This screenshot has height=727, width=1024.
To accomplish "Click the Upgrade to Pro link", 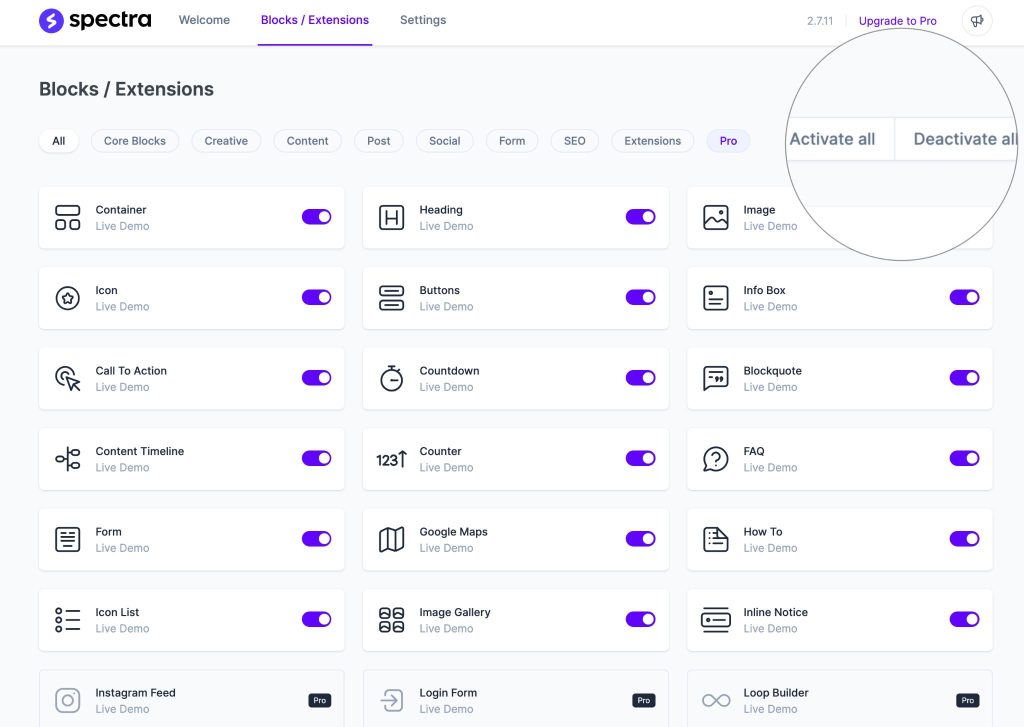I will [898, 21].
